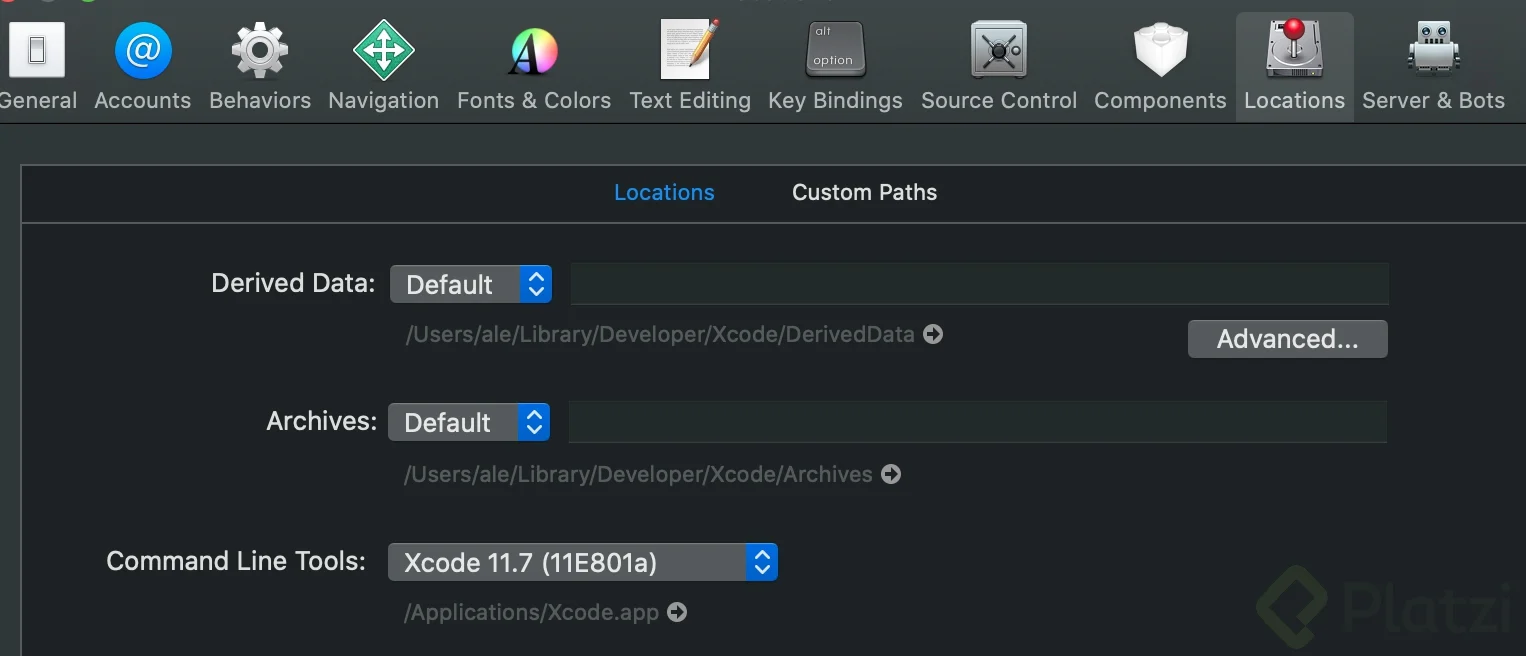
Task: Open the Command Line Tools Xcode 11.7 dropdown
Action: 582,562
